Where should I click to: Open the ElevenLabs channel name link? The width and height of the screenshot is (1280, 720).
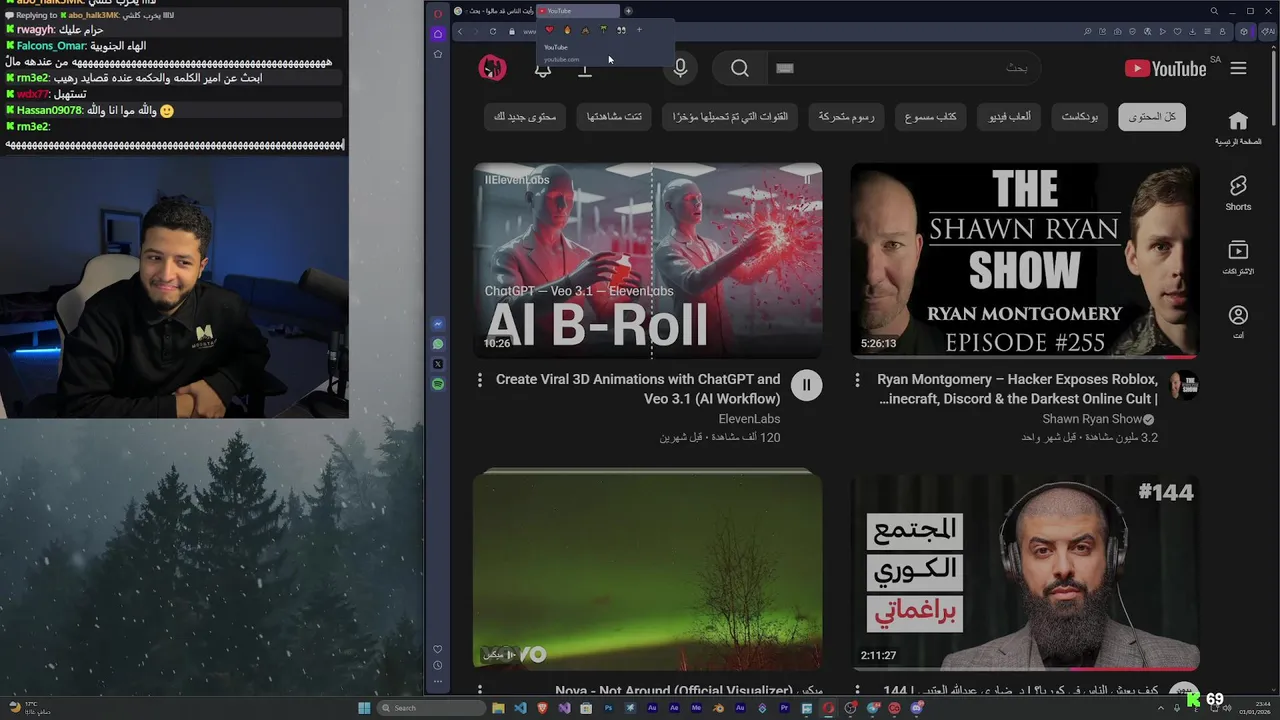[x=749, y=419]
